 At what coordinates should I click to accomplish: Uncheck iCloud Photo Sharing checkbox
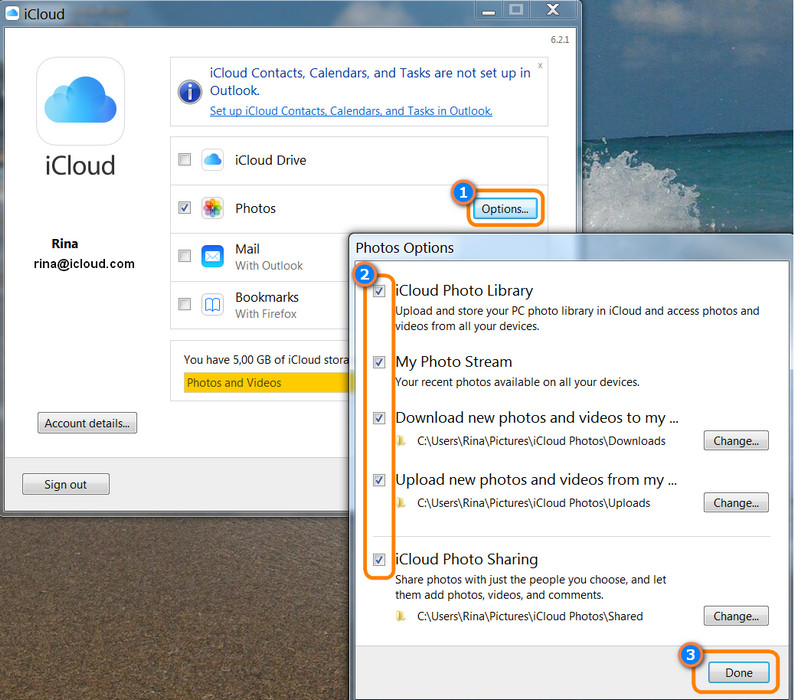click(x=379, y=559)
